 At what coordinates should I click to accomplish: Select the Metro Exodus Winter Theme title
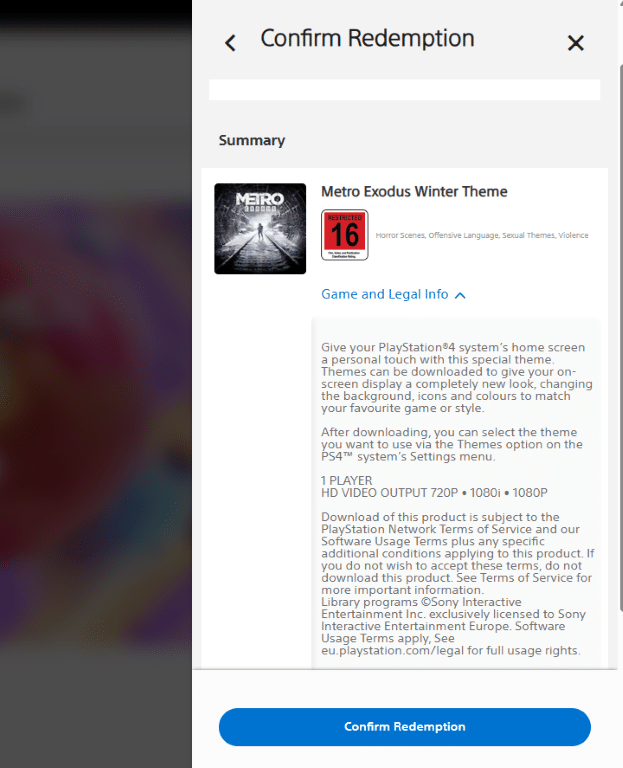414,192
